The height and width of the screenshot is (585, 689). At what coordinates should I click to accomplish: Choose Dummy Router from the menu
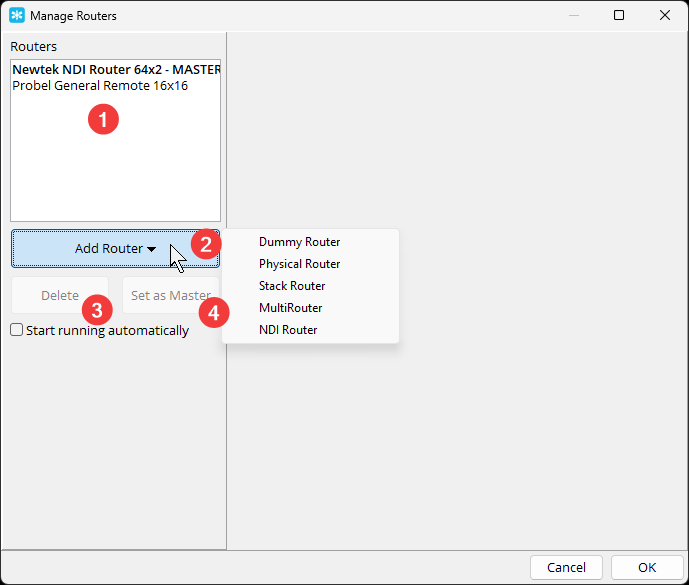coord(310,242)
